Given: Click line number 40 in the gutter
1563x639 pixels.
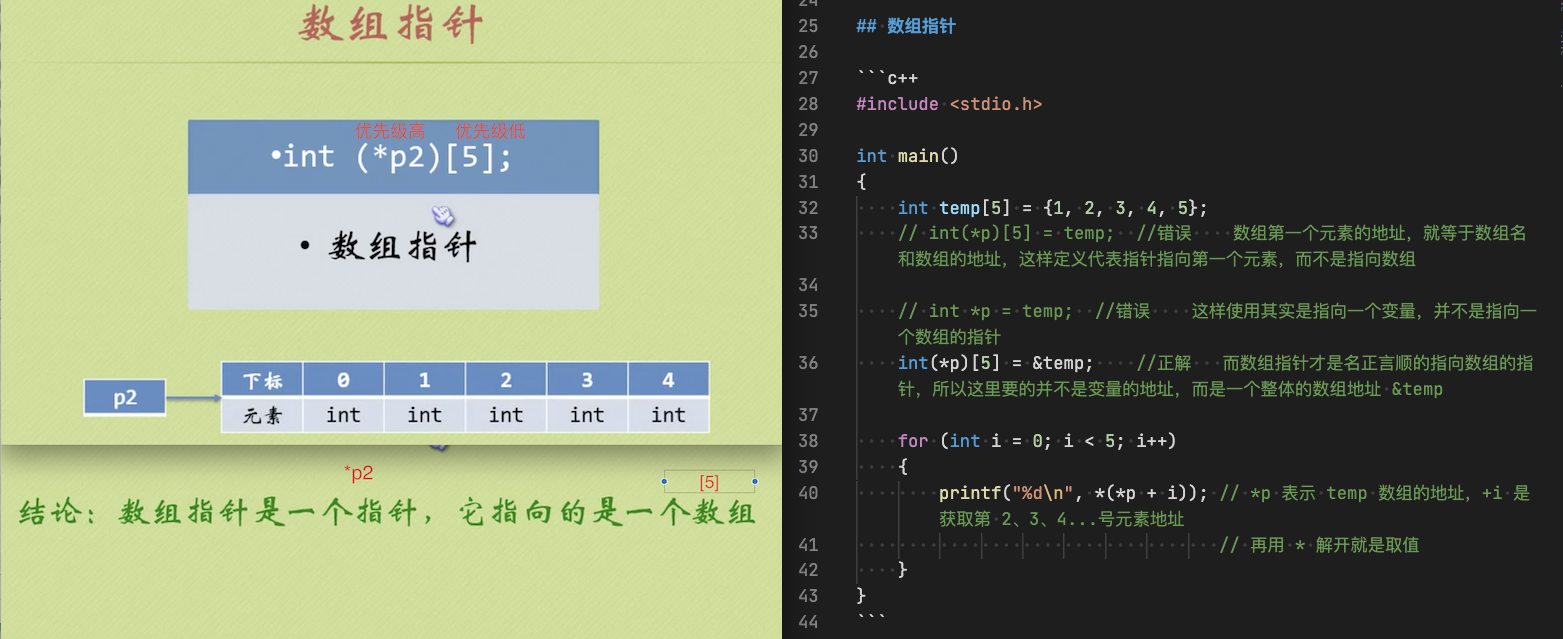Looking at the screenshot, I should coord(808,493).
